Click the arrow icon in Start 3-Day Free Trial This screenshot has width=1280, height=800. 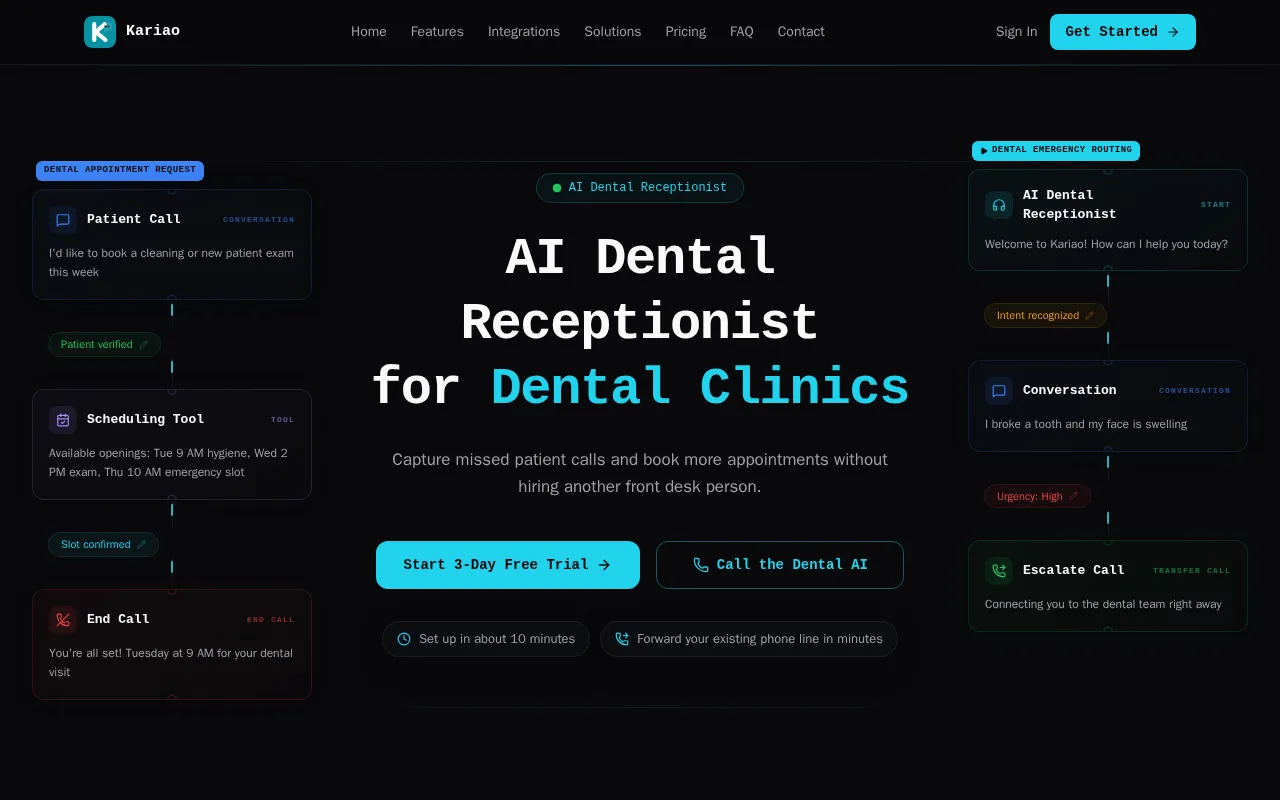point(604,565)
